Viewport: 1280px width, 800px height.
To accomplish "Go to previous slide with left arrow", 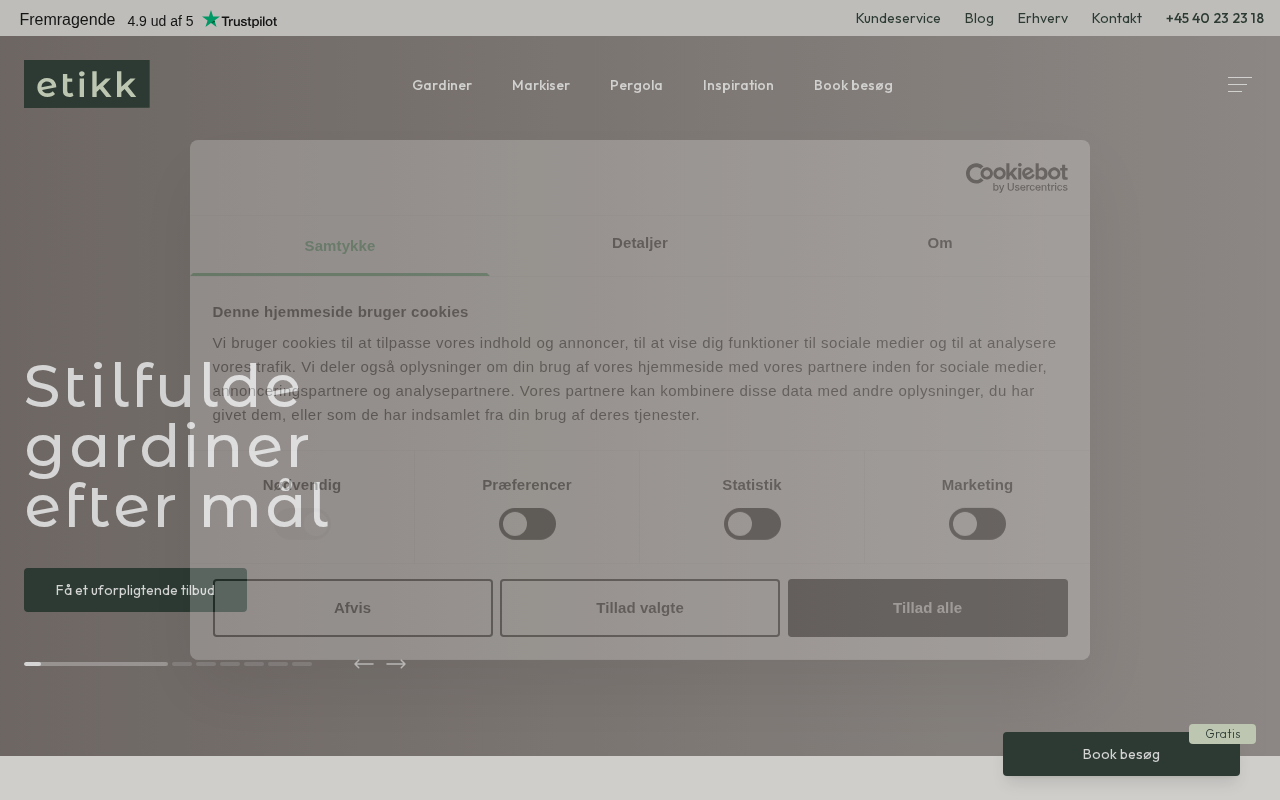I will pyautogui.click(x=364, y=664).
